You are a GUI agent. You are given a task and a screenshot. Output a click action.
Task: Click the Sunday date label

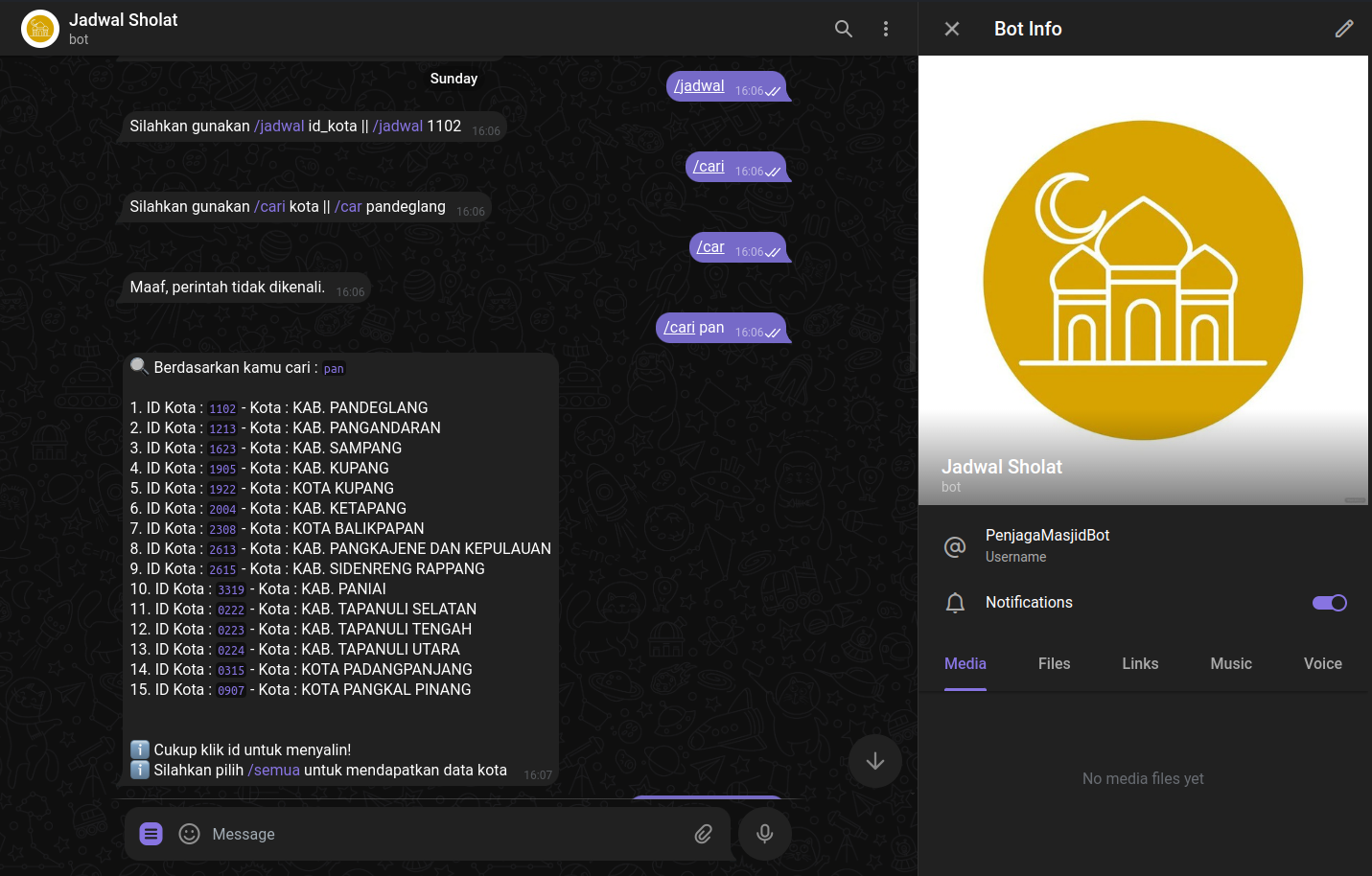[x=453, y=79]
